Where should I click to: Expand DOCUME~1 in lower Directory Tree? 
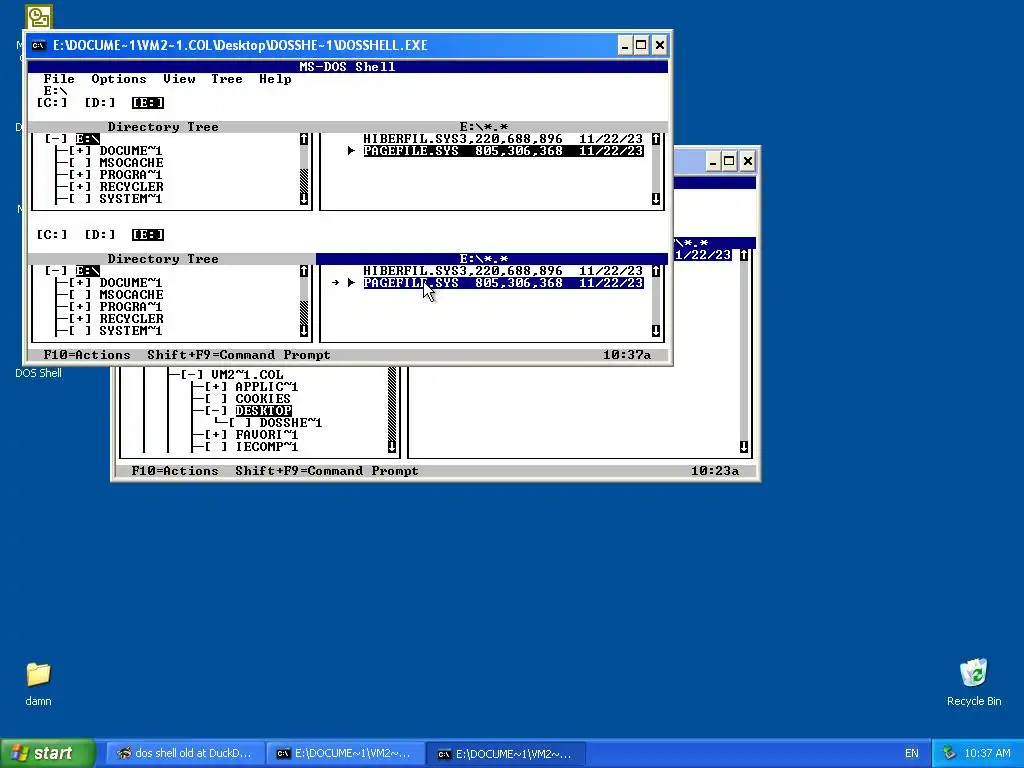coord(80,283)
